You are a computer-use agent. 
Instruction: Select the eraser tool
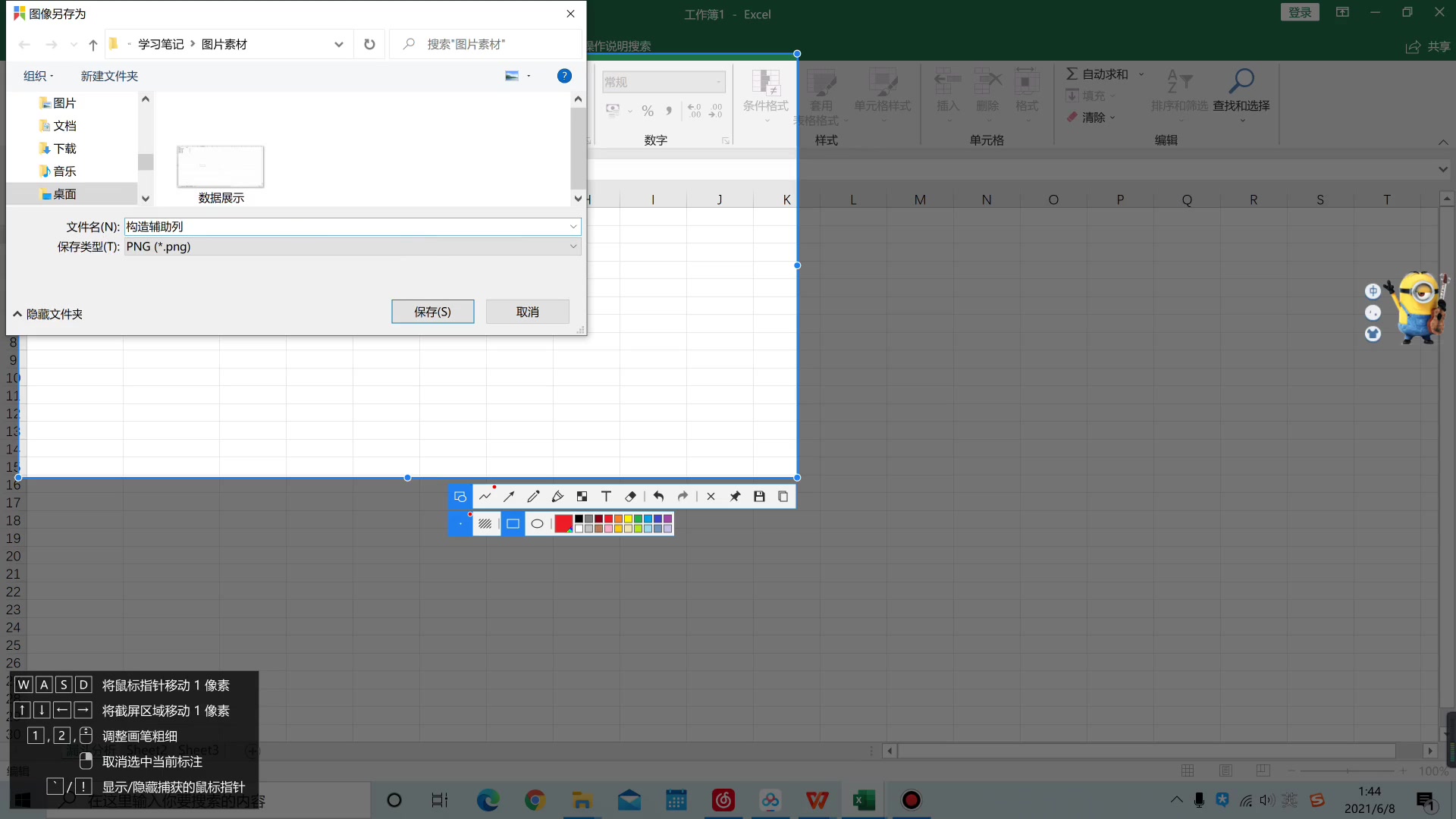630,497
